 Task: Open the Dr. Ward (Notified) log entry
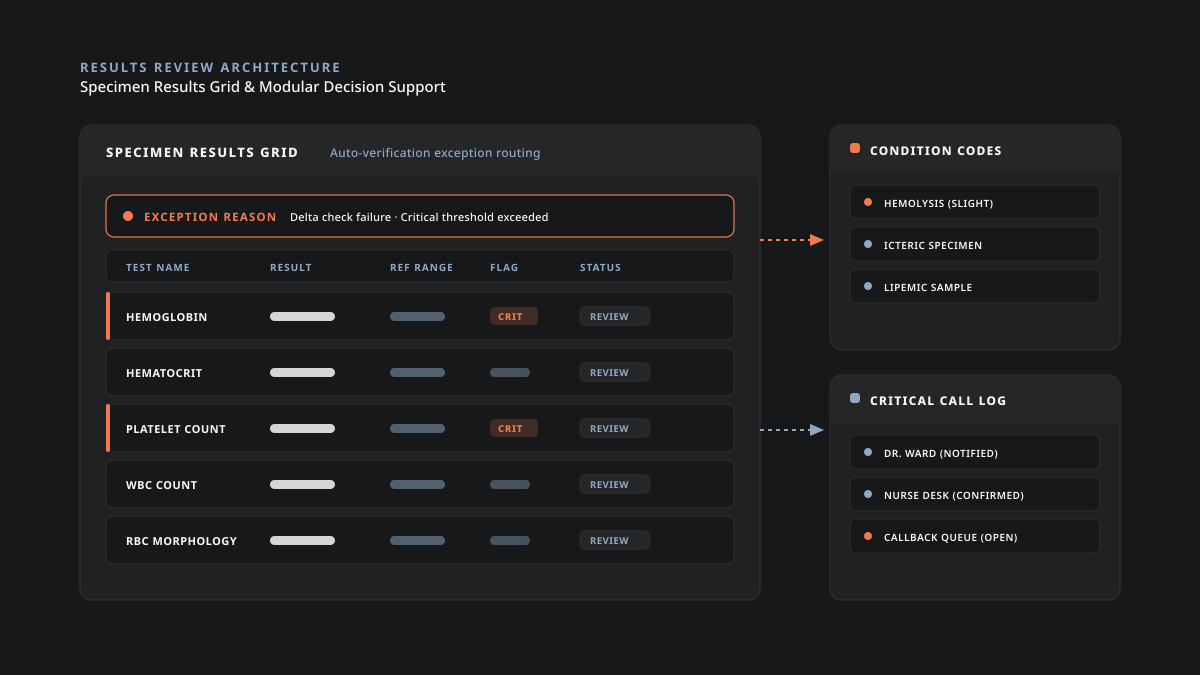point(975,452)
